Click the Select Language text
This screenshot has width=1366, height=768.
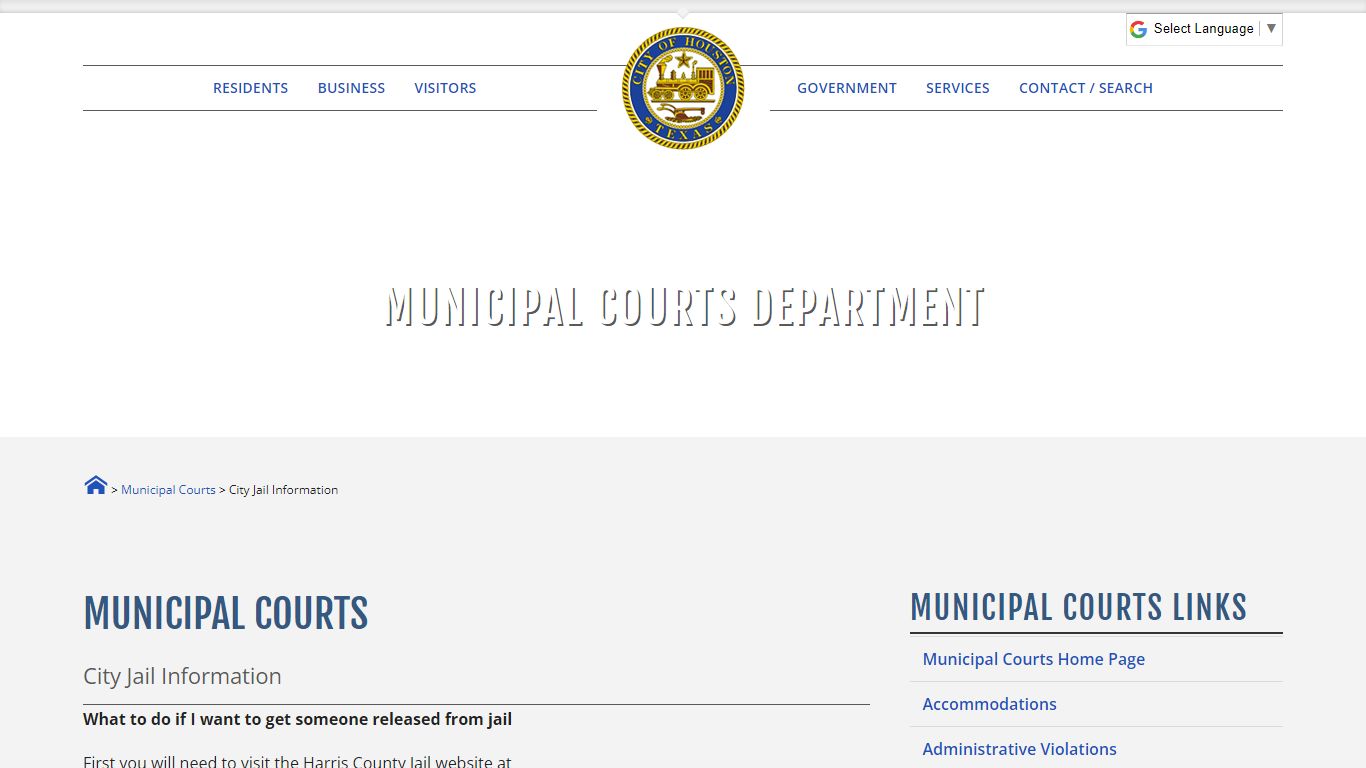coord(1203,29)
